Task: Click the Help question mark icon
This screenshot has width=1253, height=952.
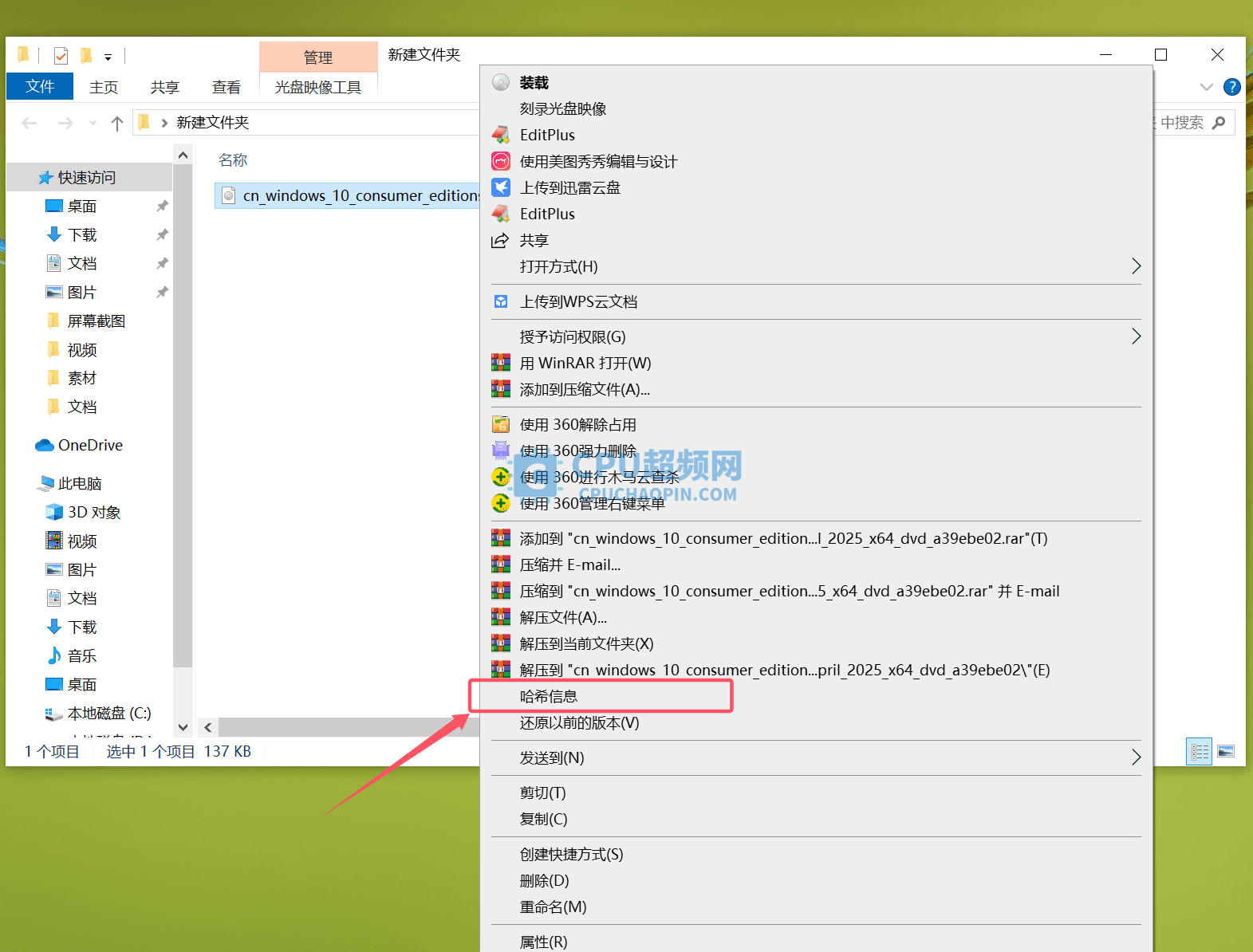Action: 1232,87
